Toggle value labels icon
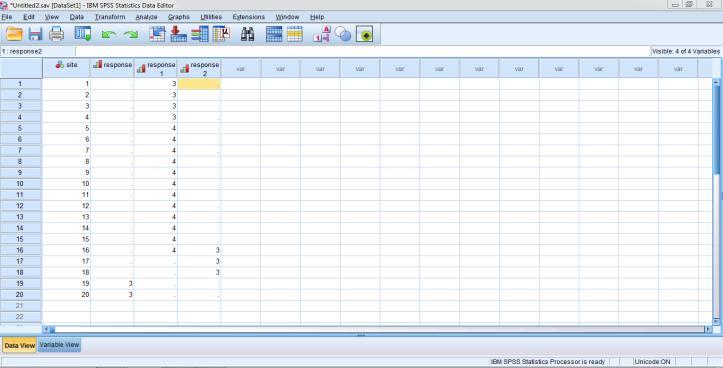Viewport: 723px width, 368px height. [322, 34]
